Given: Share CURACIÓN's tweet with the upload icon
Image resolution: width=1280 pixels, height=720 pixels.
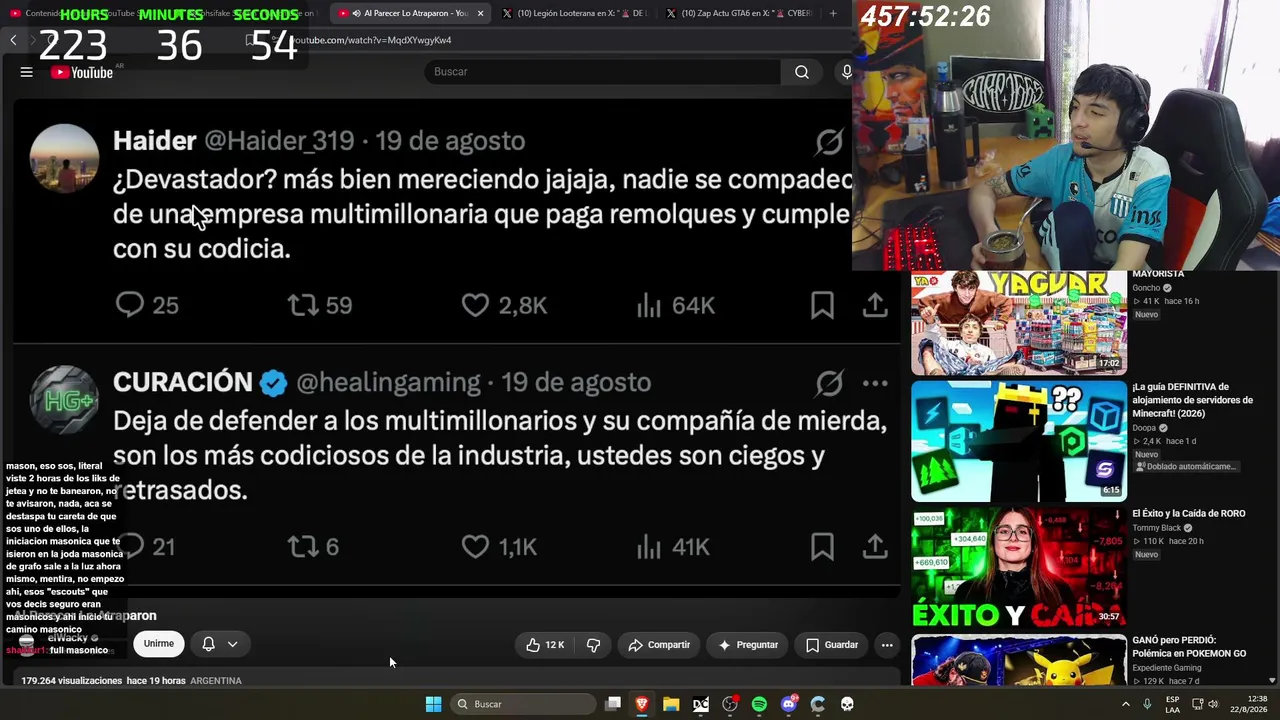Looking at the screenshot, I should [x=875, y=546].
